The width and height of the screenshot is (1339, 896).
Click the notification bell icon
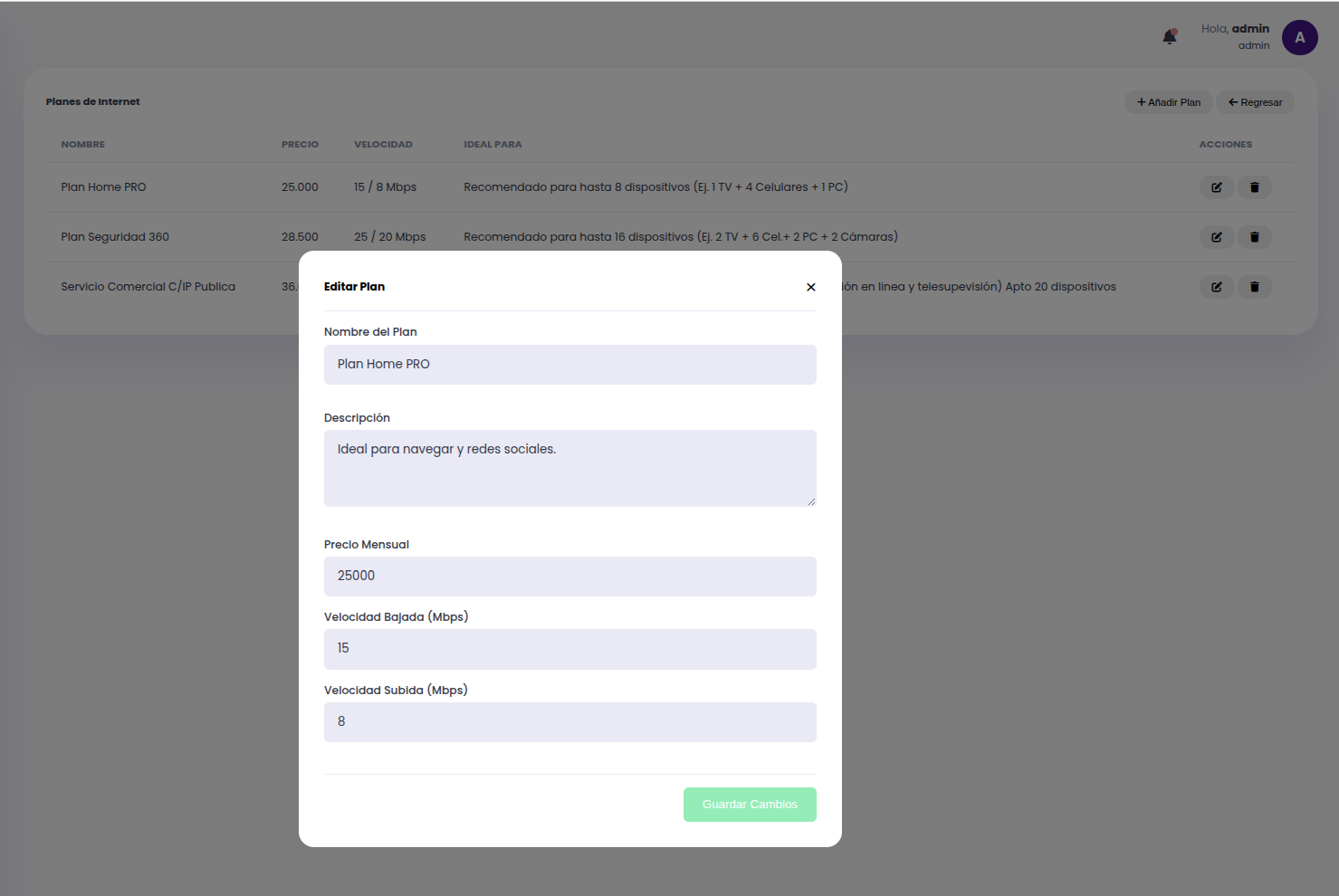coord(1170,37)
